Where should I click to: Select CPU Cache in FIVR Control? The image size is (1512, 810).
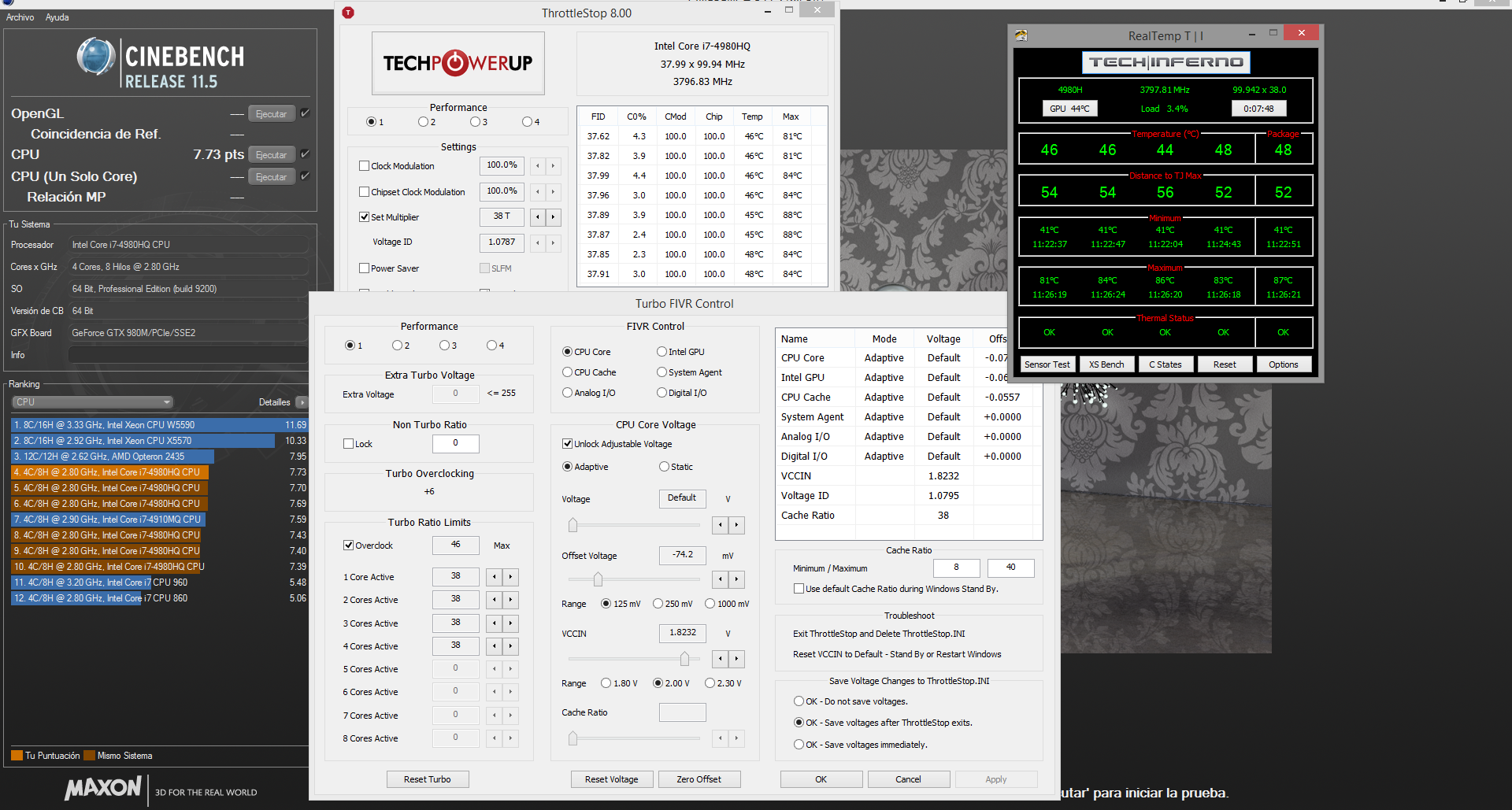(x=567, y=372)
